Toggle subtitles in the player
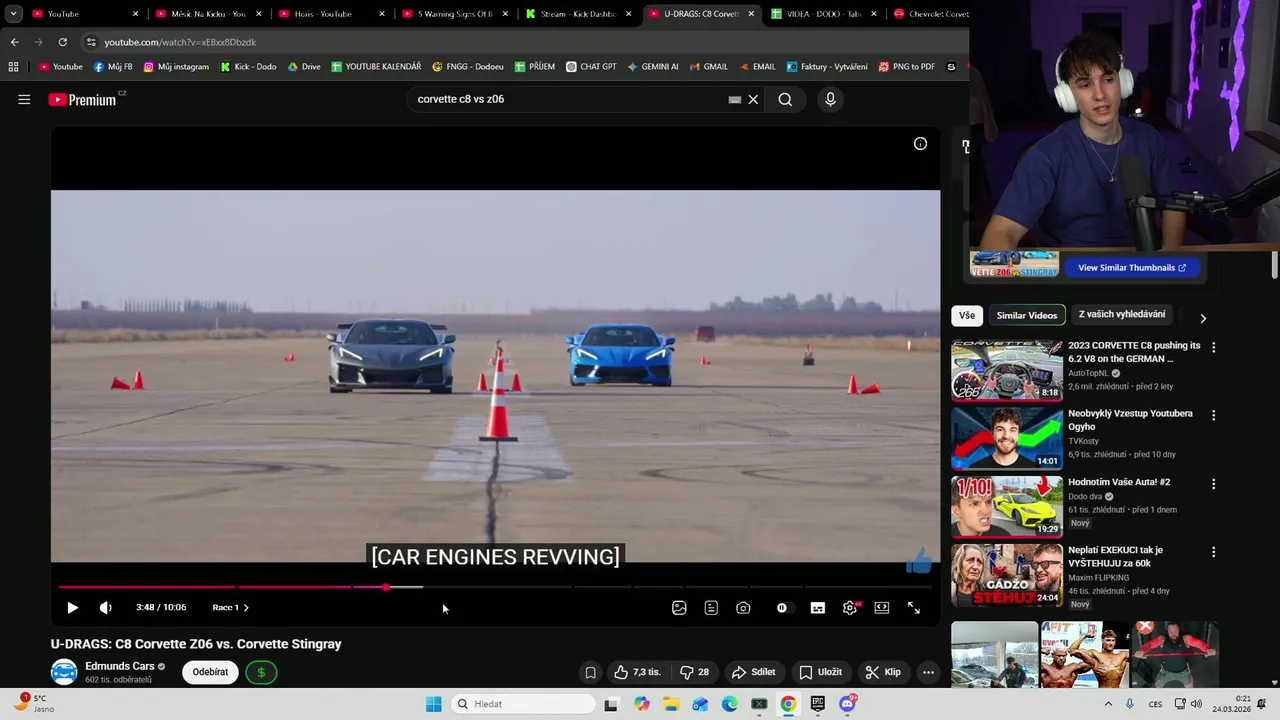1280x720 pixels. point(817,608)
